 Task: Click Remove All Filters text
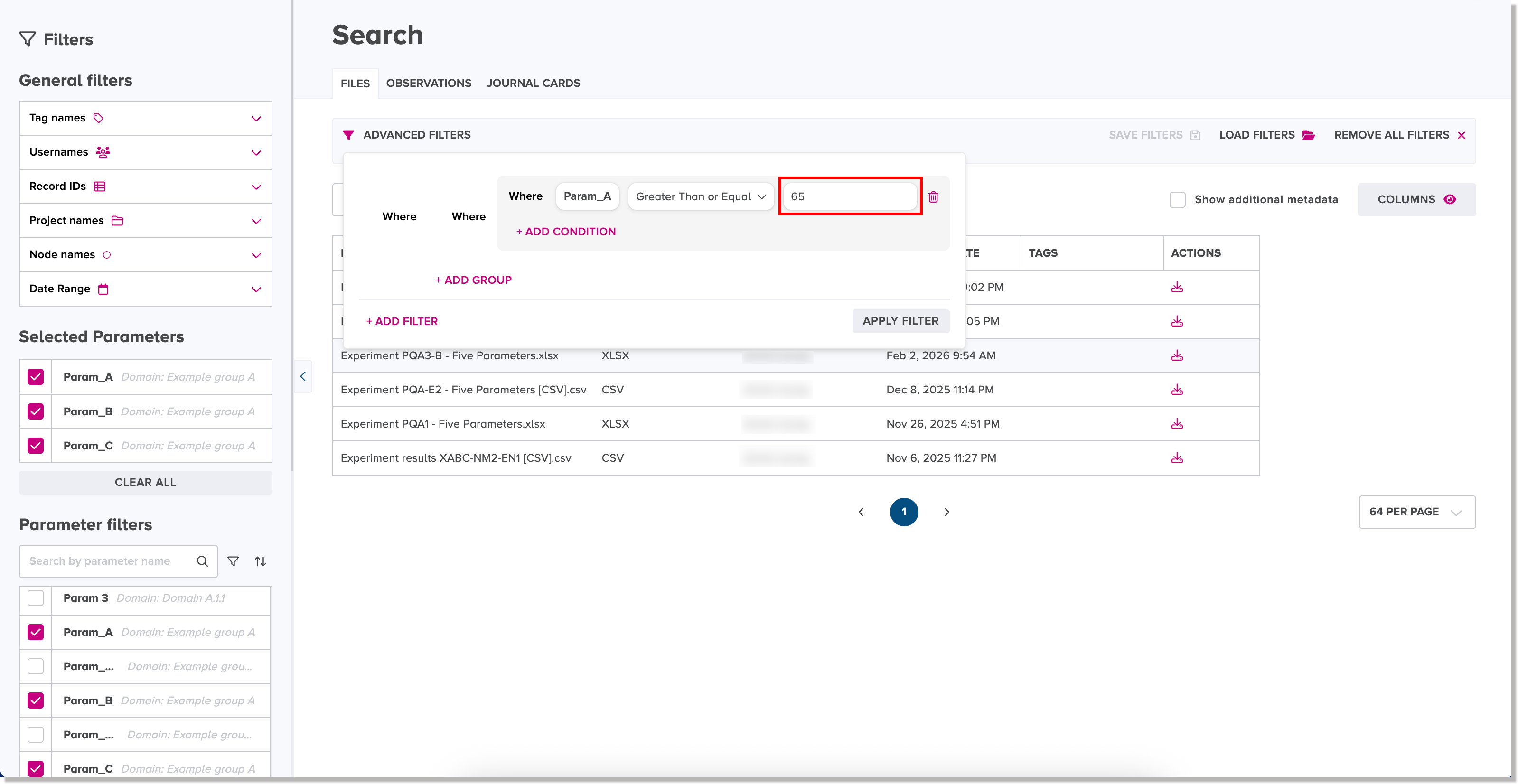pos(1391,135)
